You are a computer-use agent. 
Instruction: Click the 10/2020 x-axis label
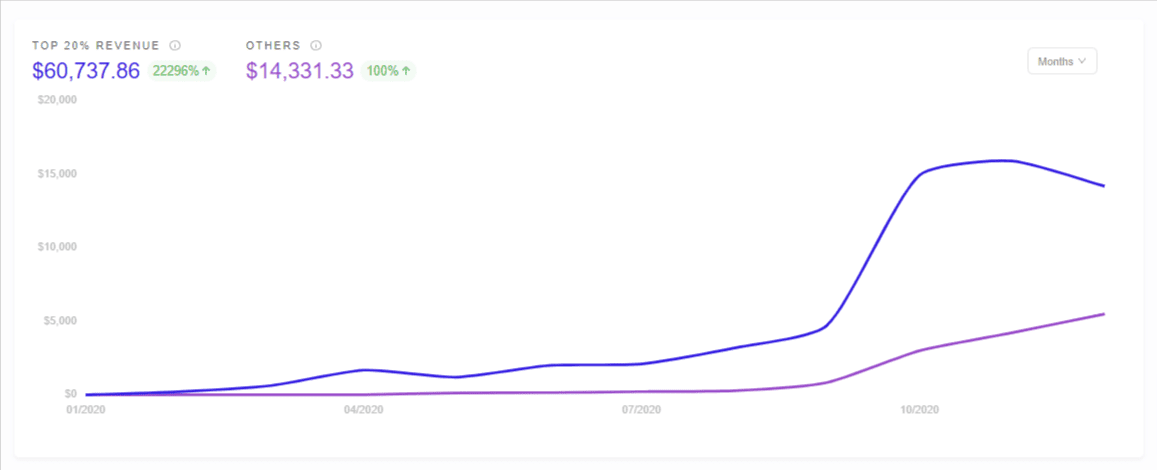click(x=919, y=409)
